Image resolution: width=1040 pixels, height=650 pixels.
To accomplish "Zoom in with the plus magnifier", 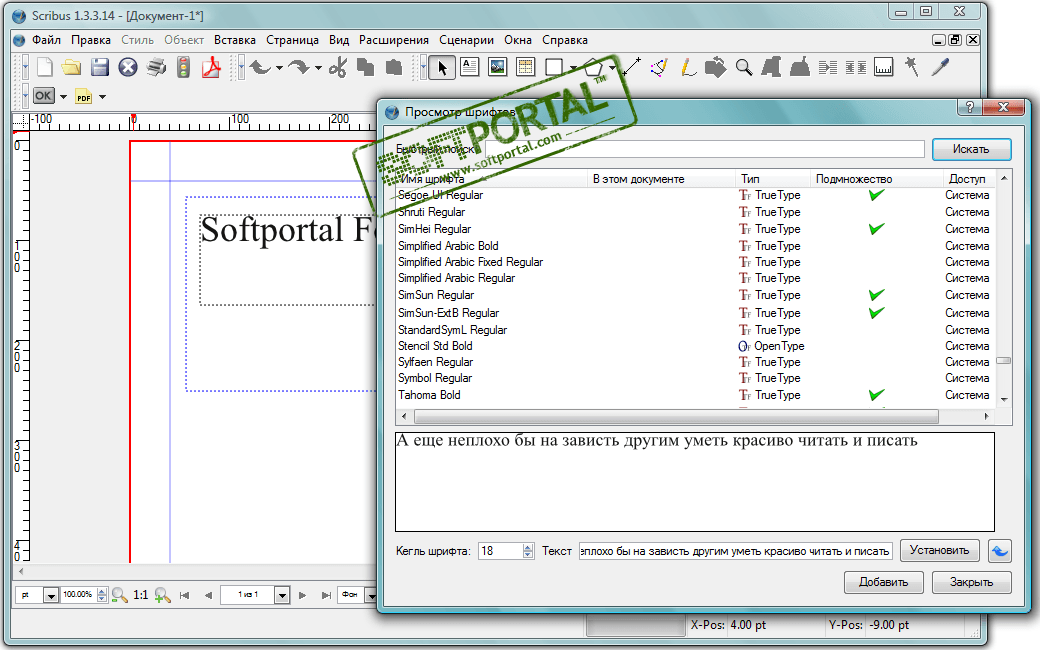I will [162, 595].
